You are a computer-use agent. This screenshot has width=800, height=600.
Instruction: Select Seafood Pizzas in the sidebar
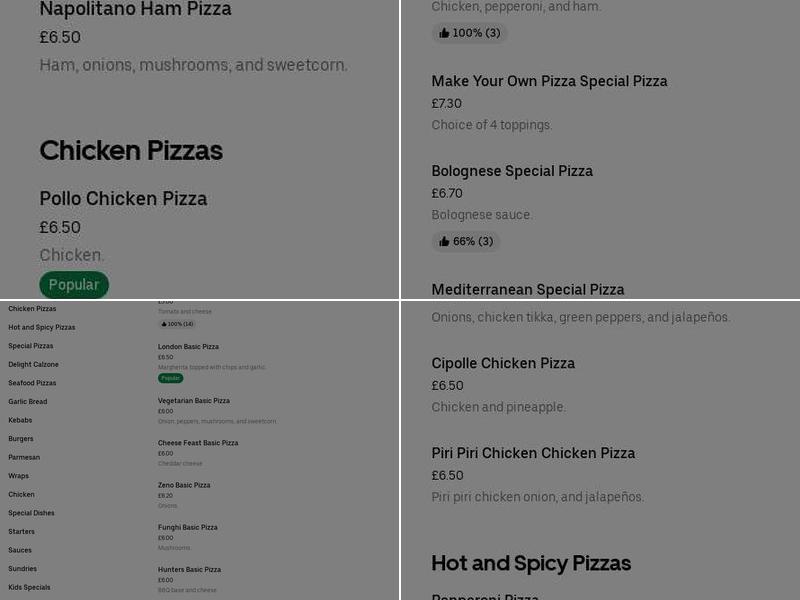[x=32, y=383]
